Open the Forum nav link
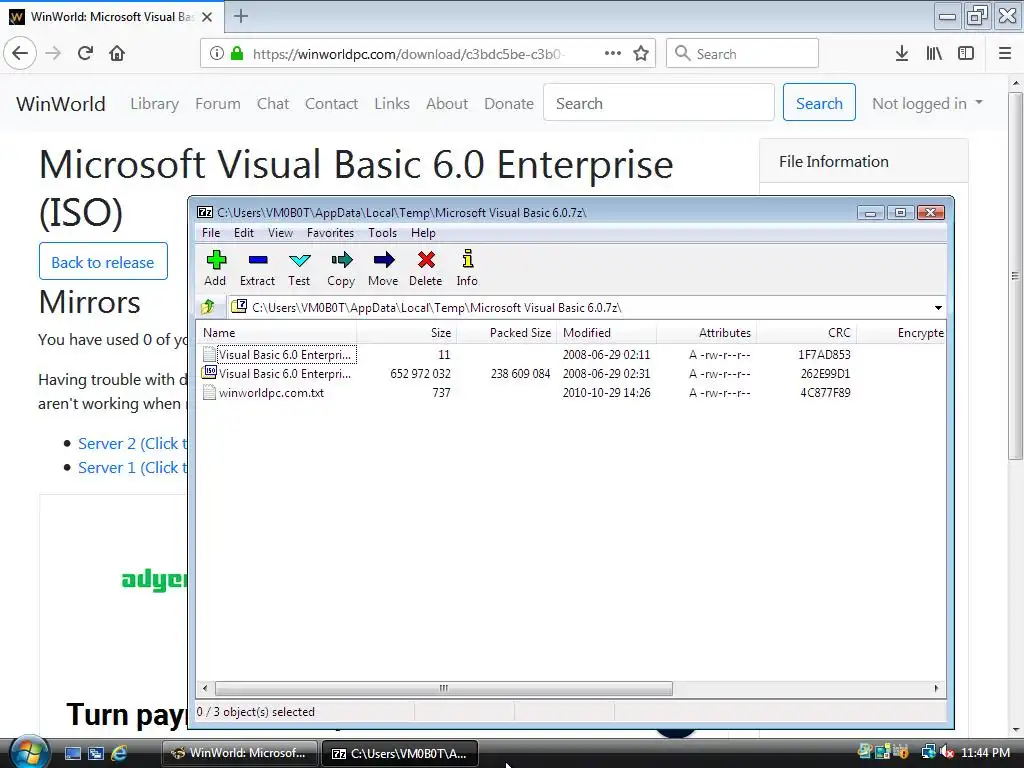The height and width of the screenshot is (768, 1024). [217, 103]
